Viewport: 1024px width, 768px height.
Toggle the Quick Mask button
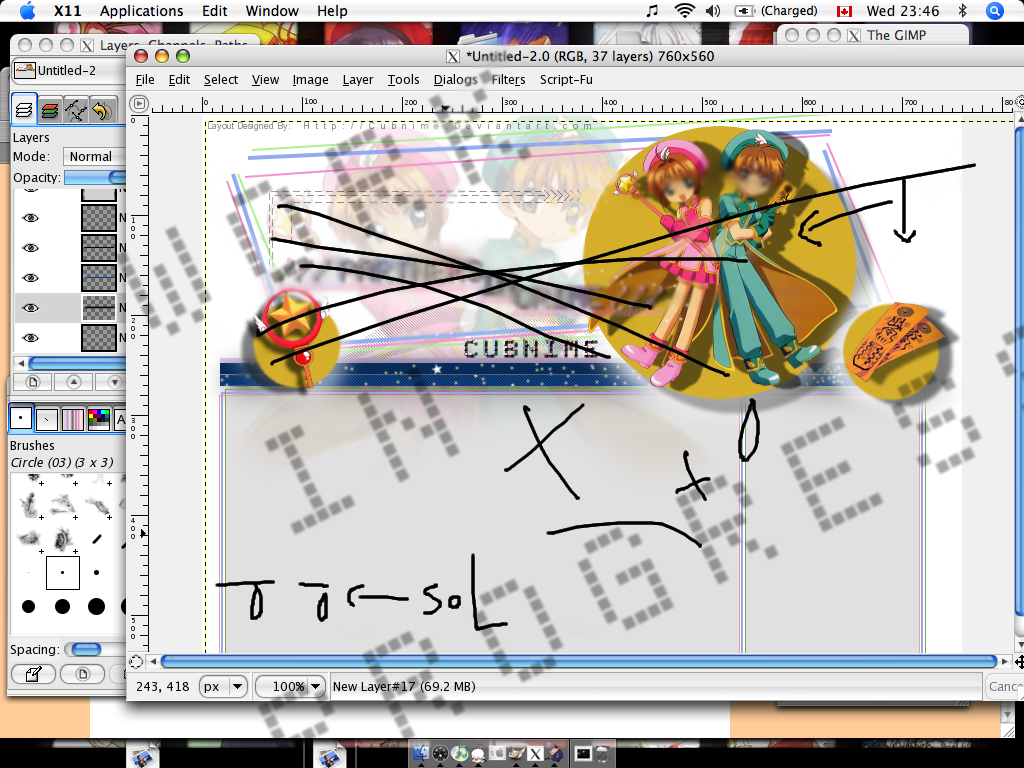[x=136, y=662]
